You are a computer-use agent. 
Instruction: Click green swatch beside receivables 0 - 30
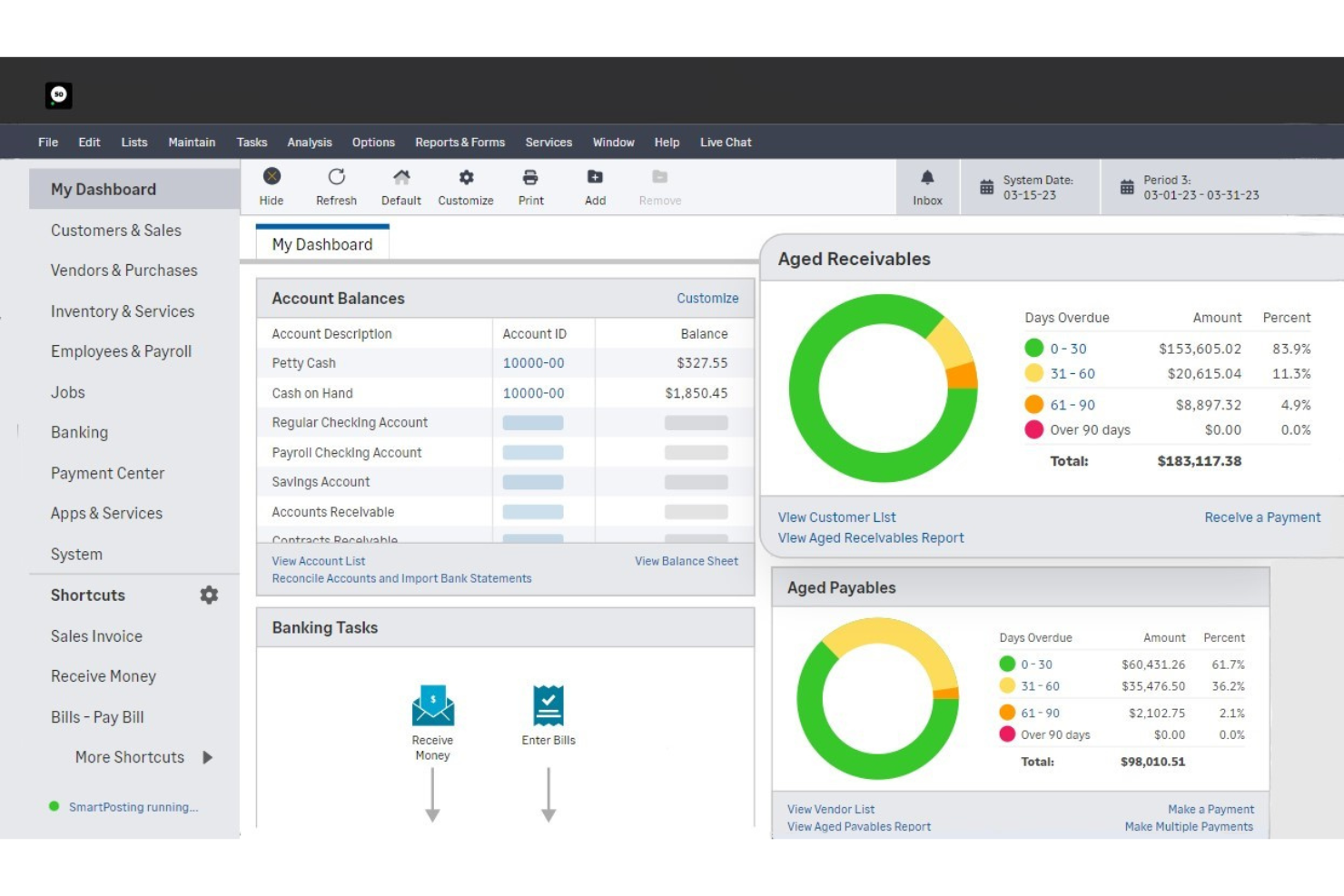click(x=1033, y=348)
